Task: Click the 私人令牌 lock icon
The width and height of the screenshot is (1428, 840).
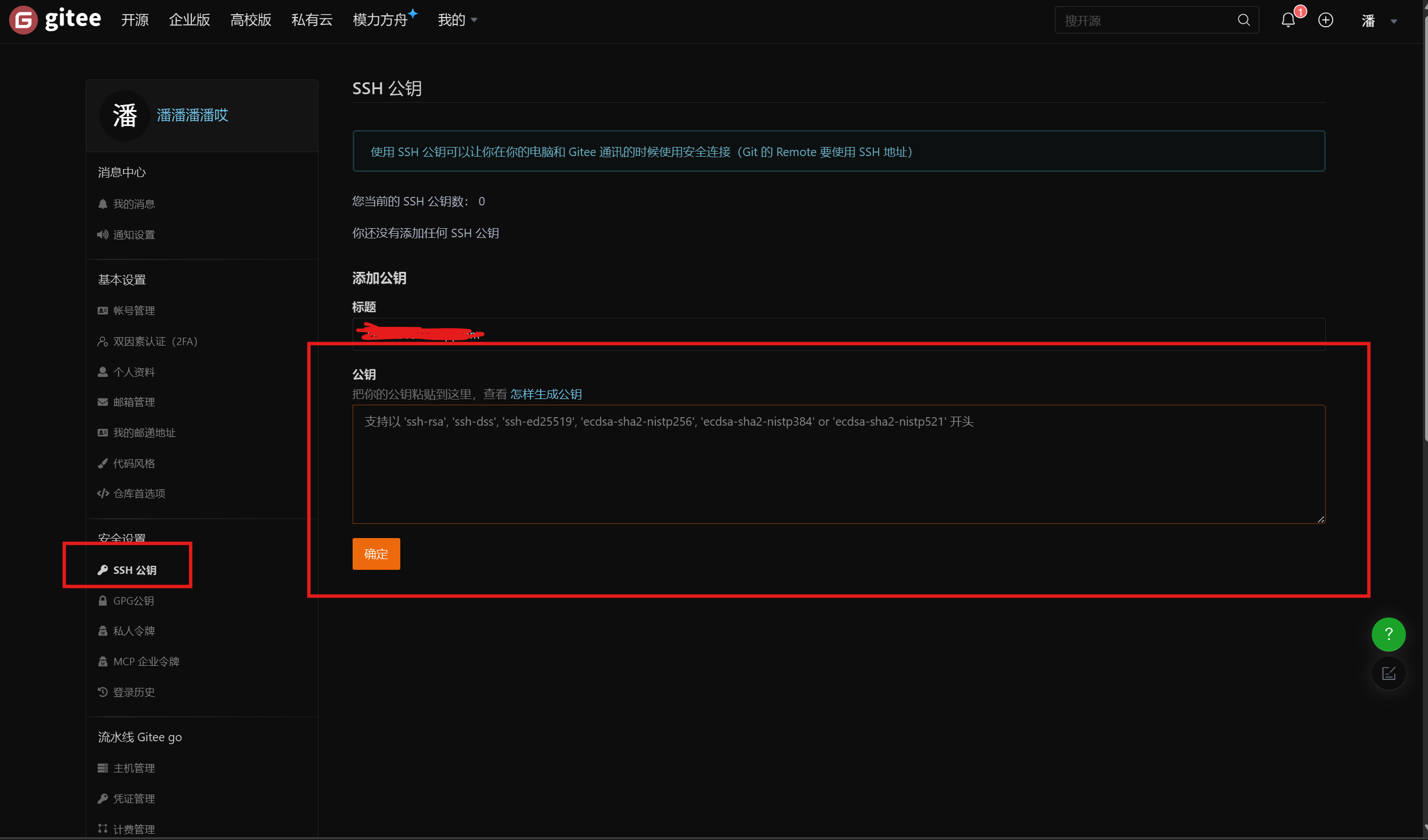Action: [103, 631]
